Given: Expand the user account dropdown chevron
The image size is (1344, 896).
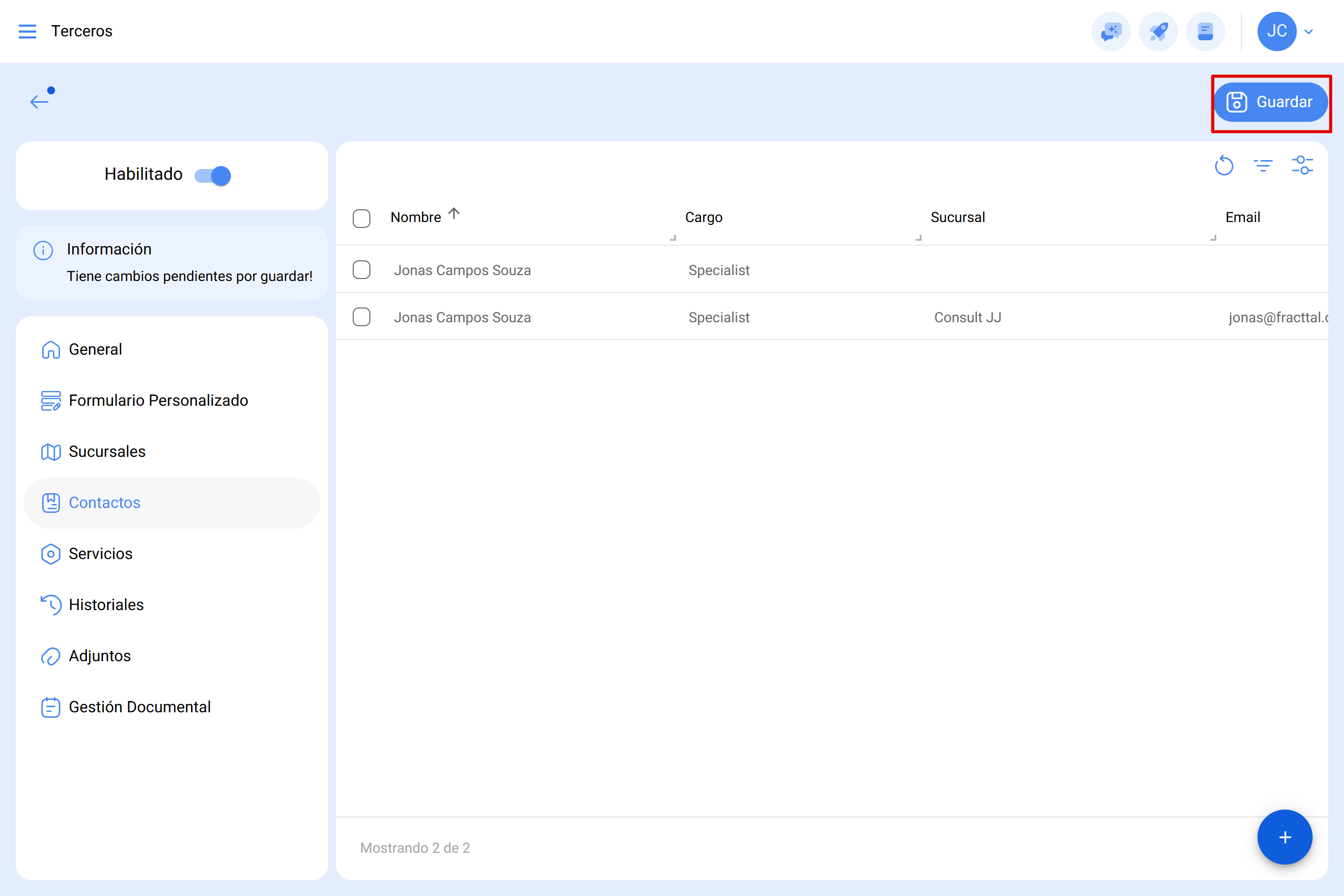Looking at the screenshot, I should point(1309,32).
